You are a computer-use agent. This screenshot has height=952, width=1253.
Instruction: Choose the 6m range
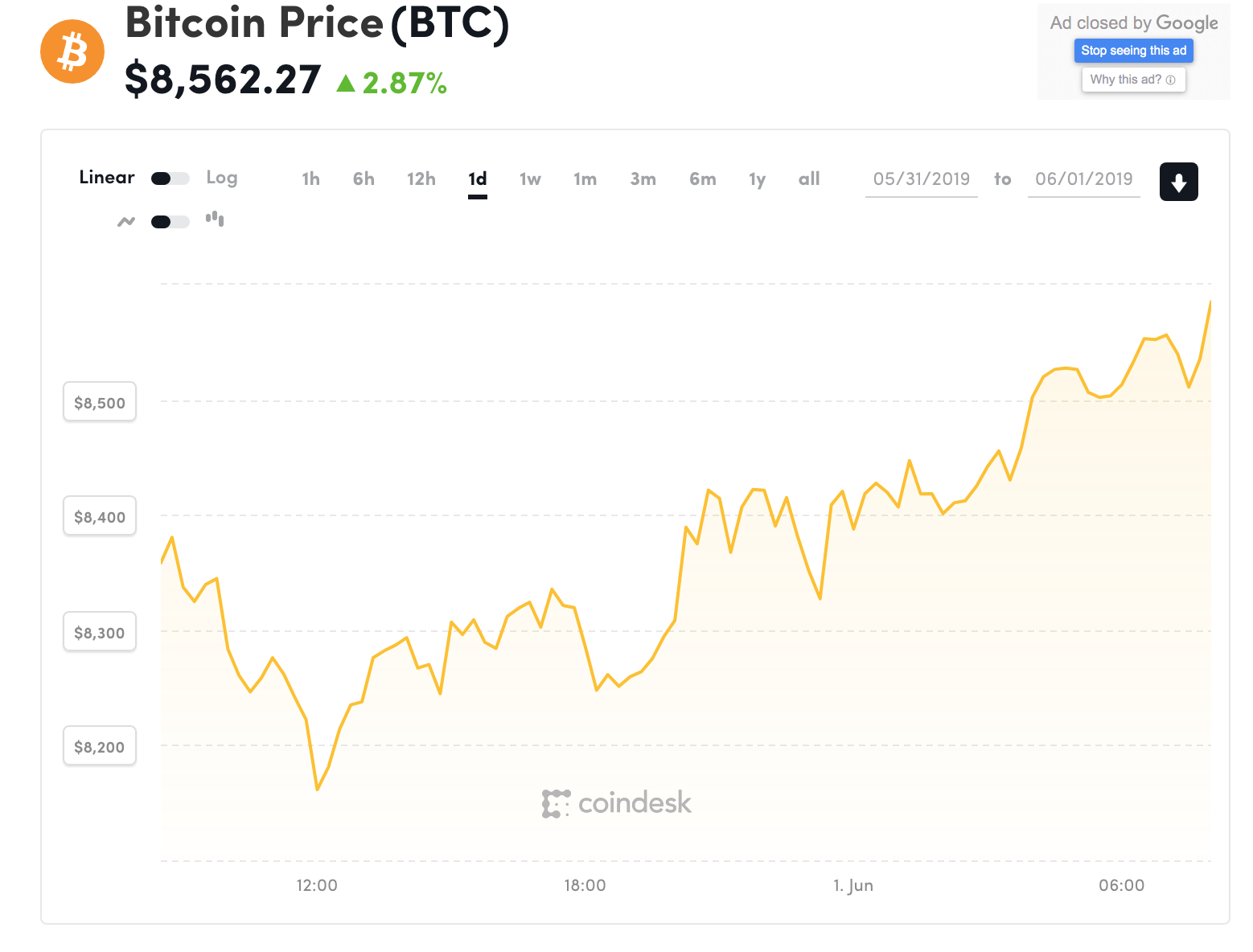tap(702, 179)
